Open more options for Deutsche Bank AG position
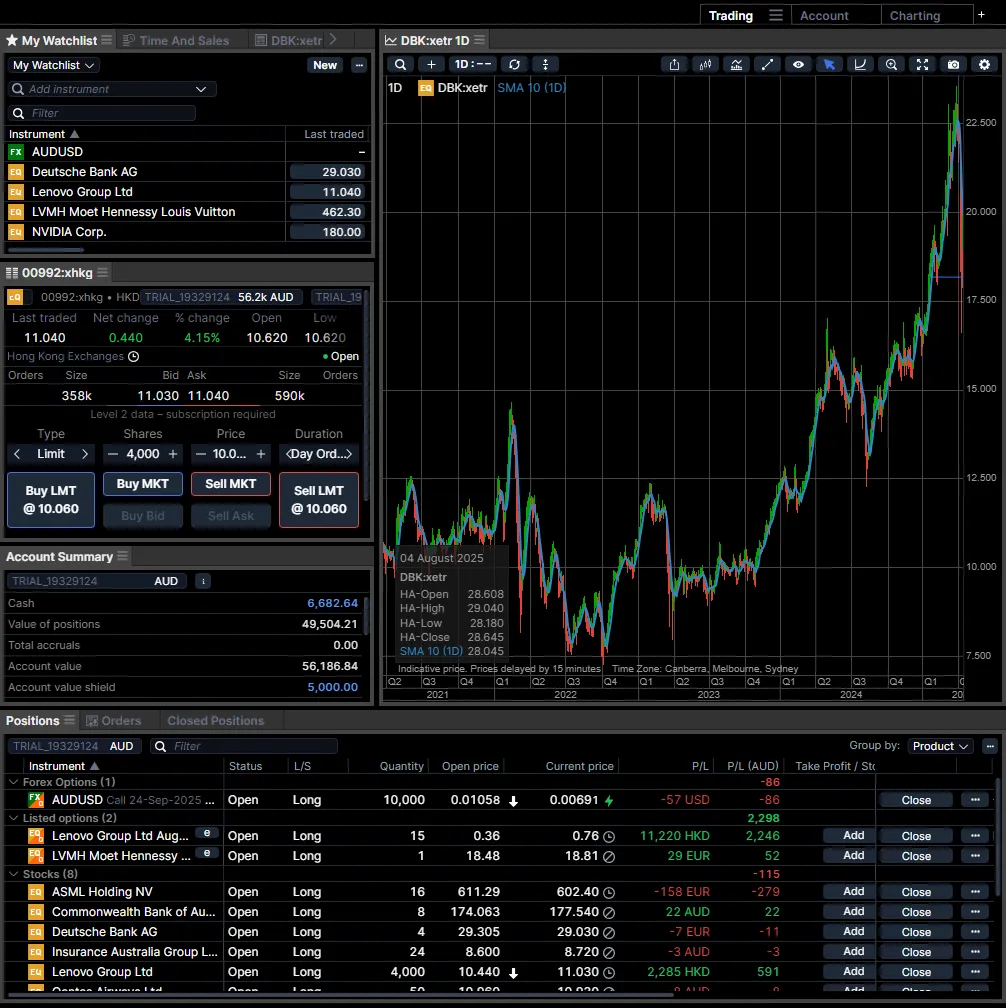This screenshot has width=1006, height=1008. coord(975,932)
